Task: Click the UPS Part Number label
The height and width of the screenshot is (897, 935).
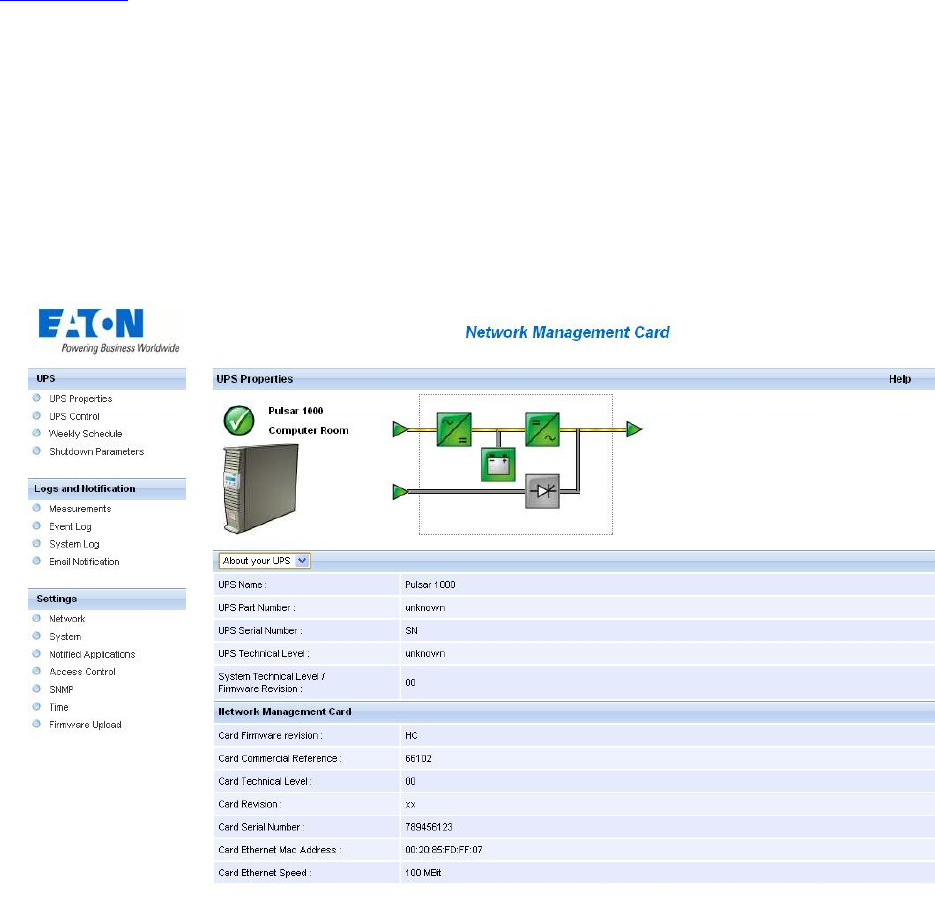Action: tap(257, 608)
